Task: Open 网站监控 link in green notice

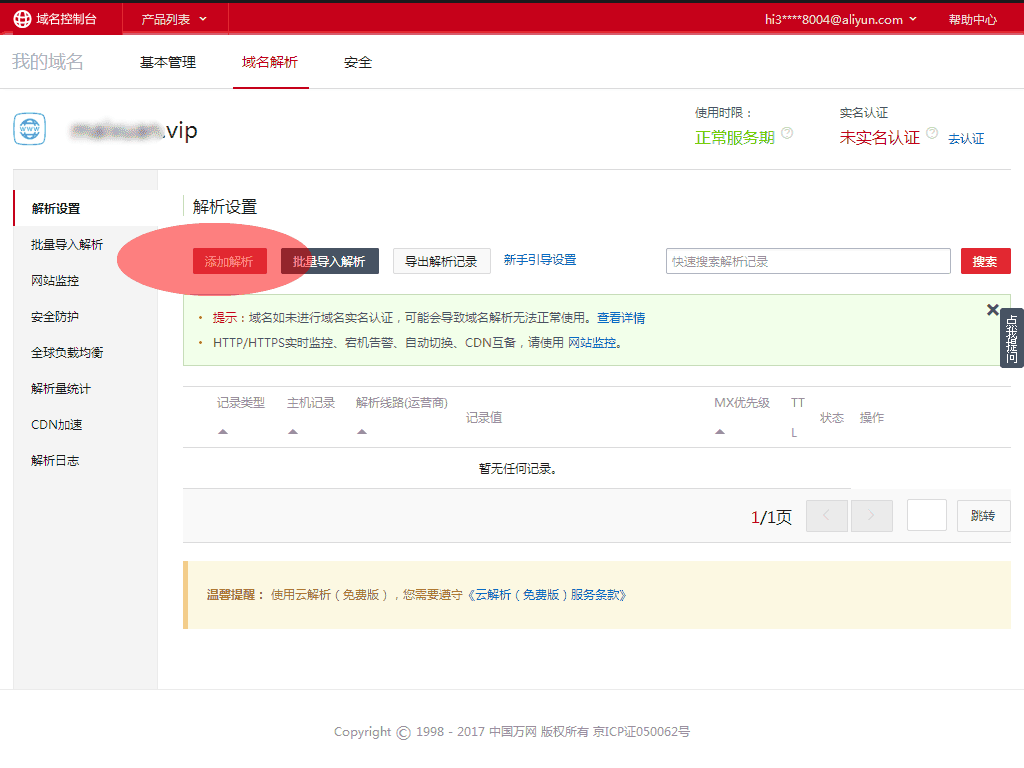Action: click(592, 342)
